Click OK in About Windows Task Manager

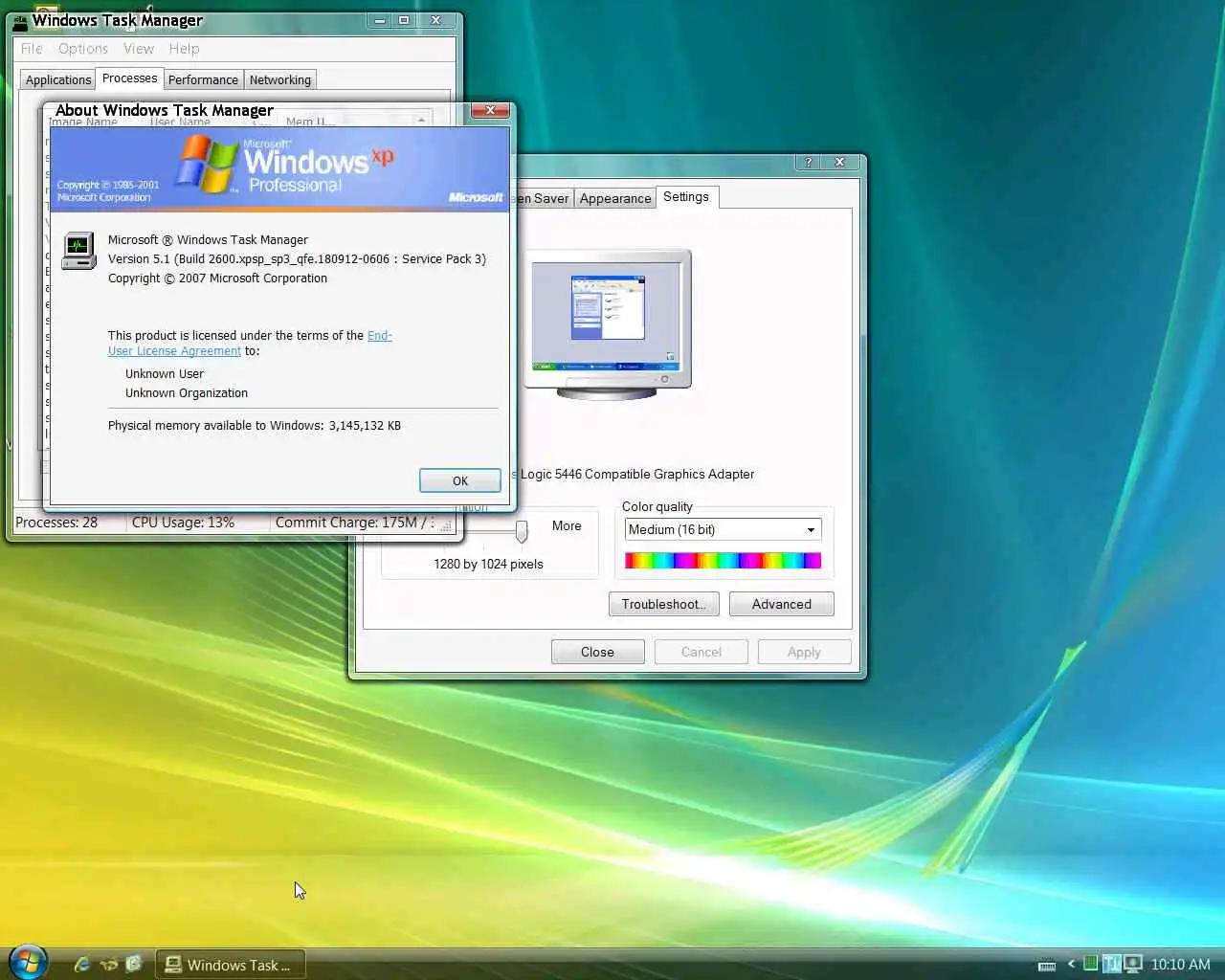tap(460, 481)
